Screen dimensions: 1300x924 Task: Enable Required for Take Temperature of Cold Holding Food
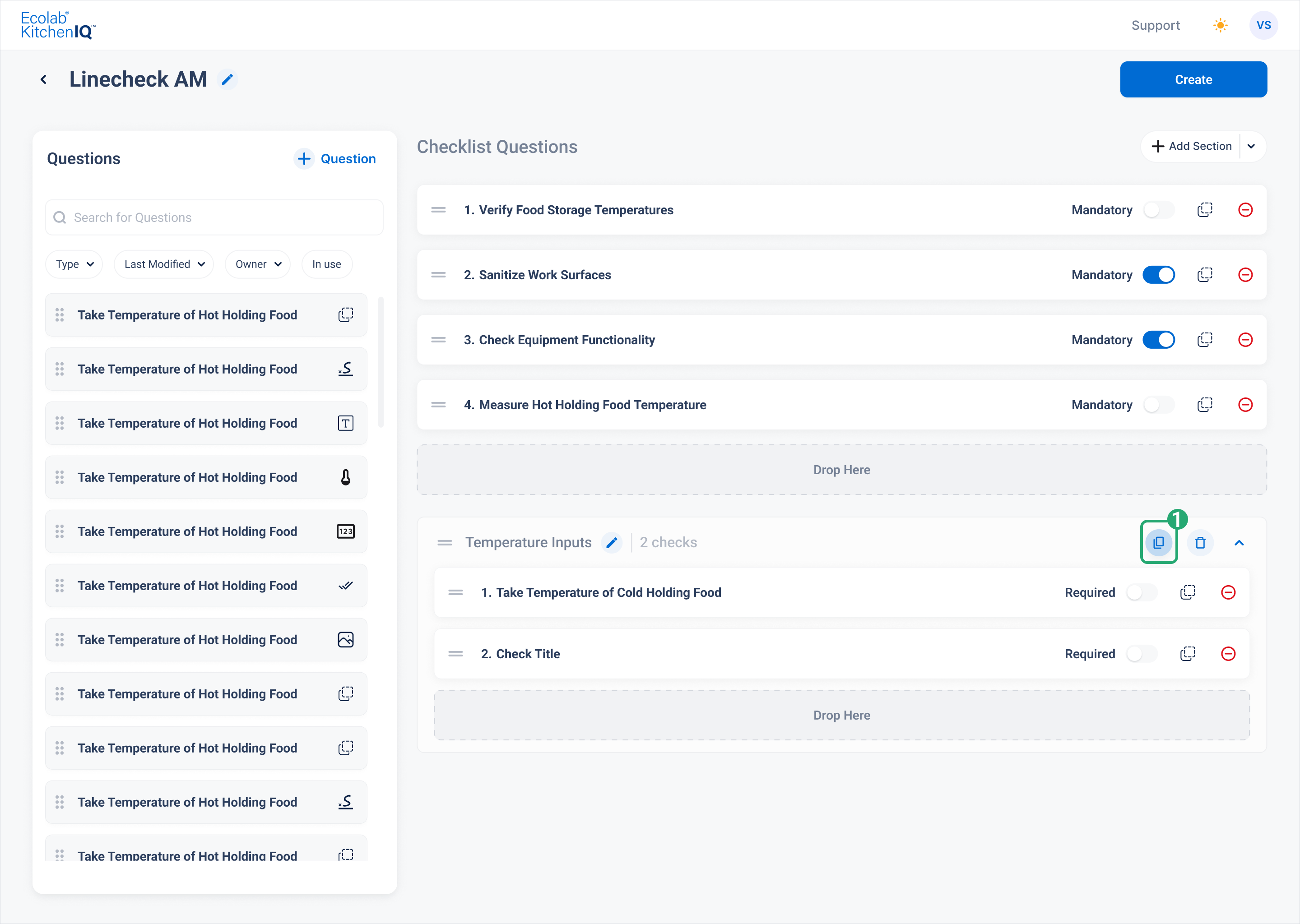[1141, 592]
